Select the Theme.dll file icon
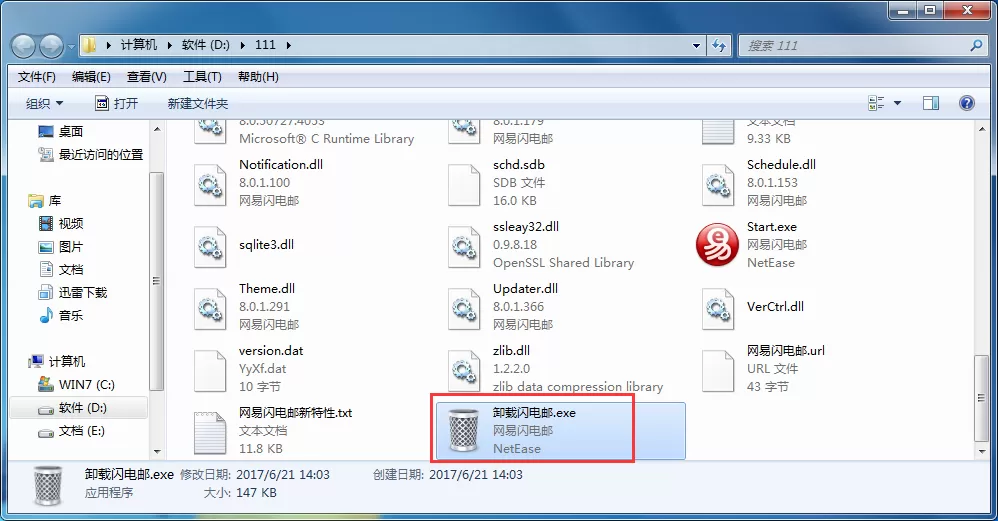Image resolution: width=998 pixels, height=521 pixels. click(x=210, y=309)
